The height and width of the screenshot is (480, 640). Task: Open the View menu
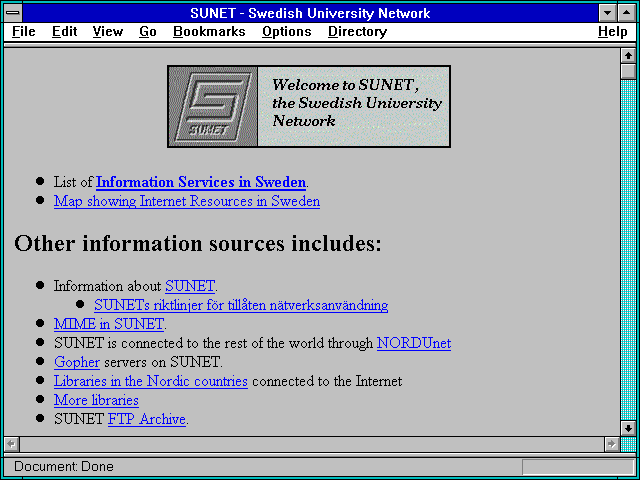[107, 32]
